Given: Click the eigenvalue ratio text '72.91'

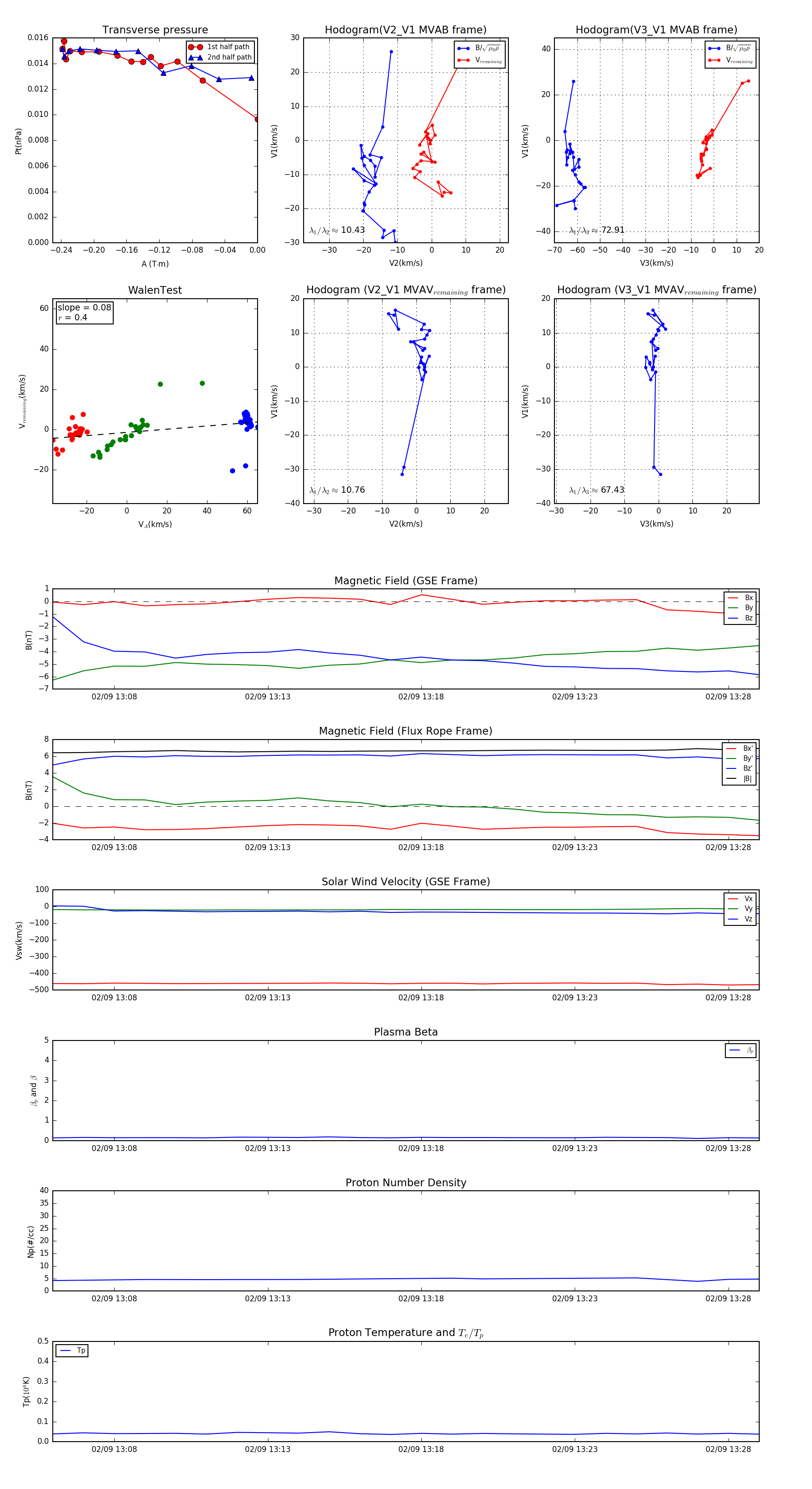Looking at the screenshot, I should click(x=613, y=230).
